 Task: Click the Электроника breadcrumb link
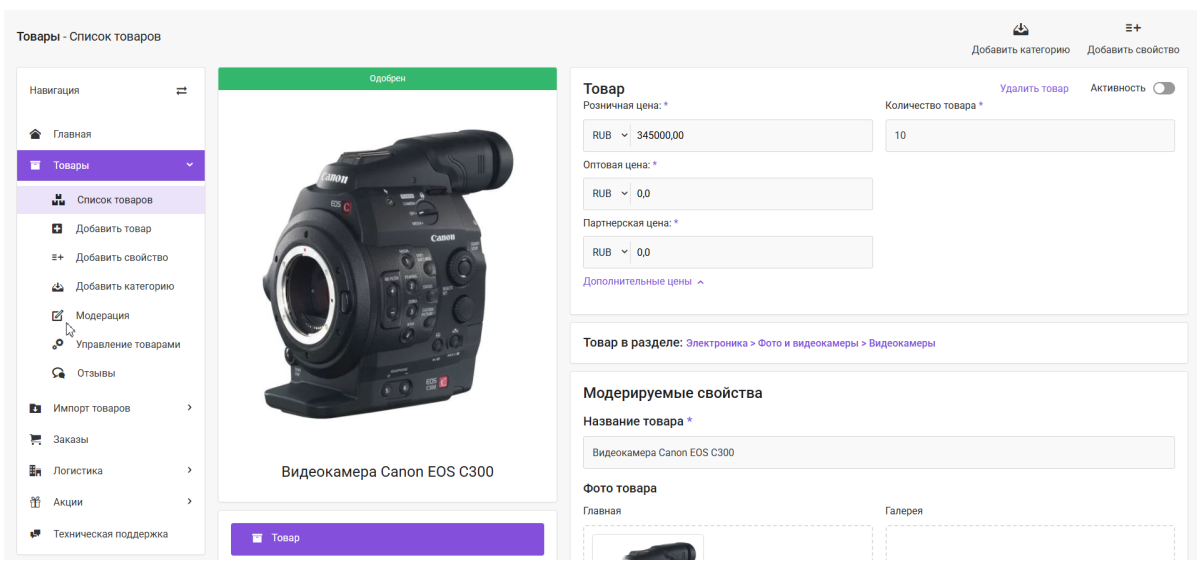pos(717,344)
